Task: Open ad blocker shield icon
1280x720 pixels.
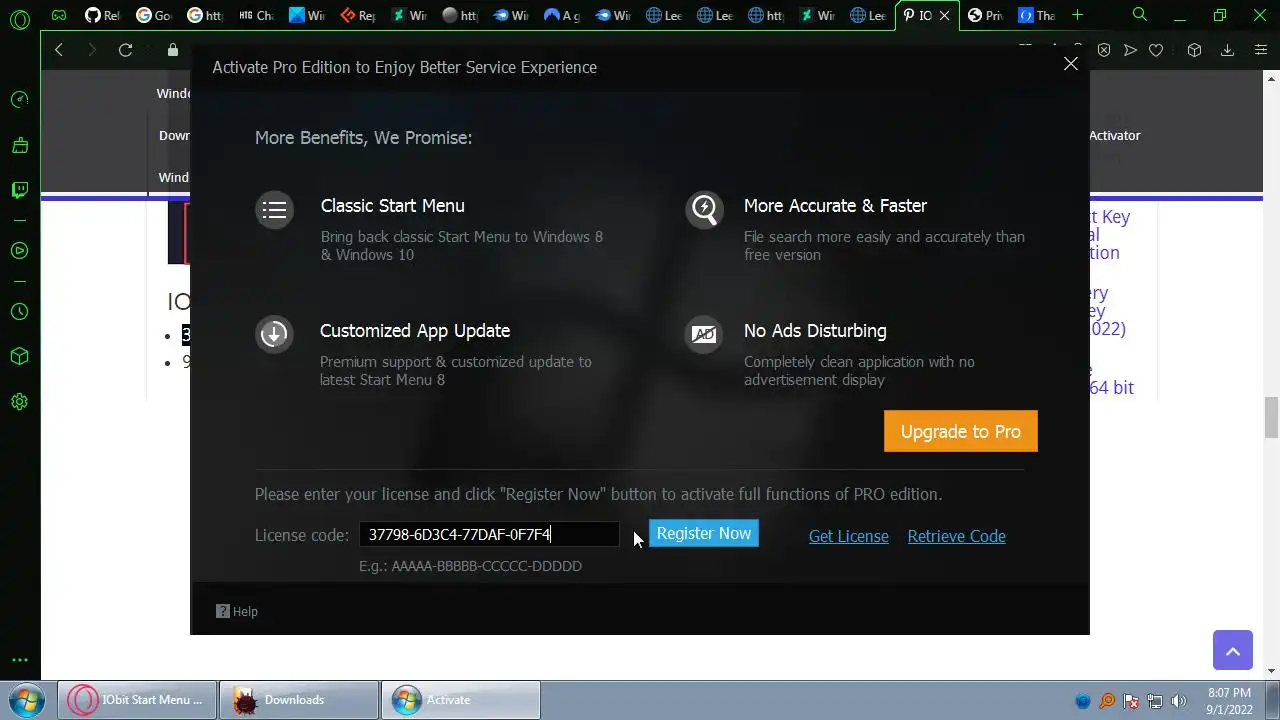Action: [1104, 50]
